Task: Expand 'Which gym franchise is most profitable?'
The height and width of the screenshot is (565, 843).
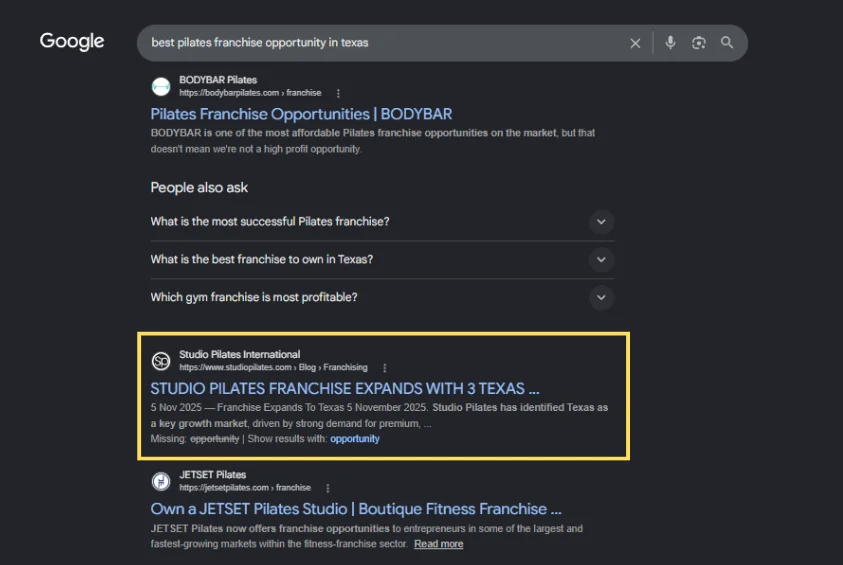Action: point(382,297)
